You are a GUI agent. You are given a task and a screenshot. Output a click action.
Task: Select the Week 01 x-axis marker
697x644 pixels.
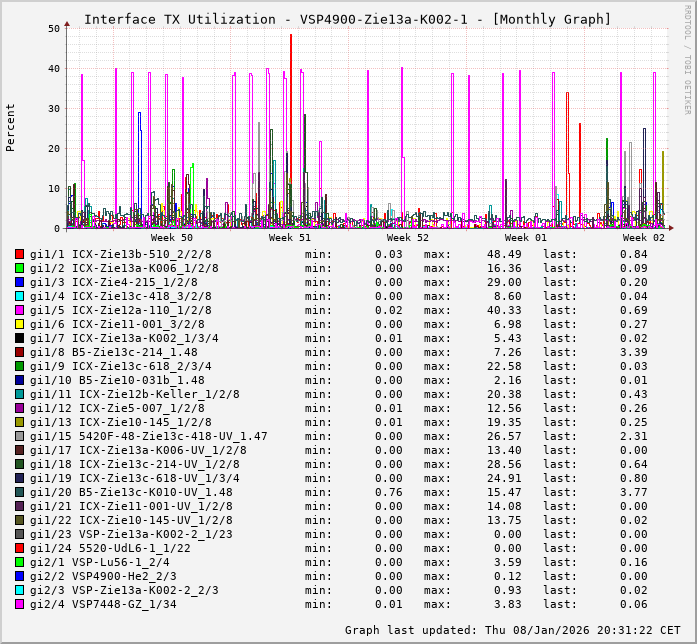tap(526, 238)
